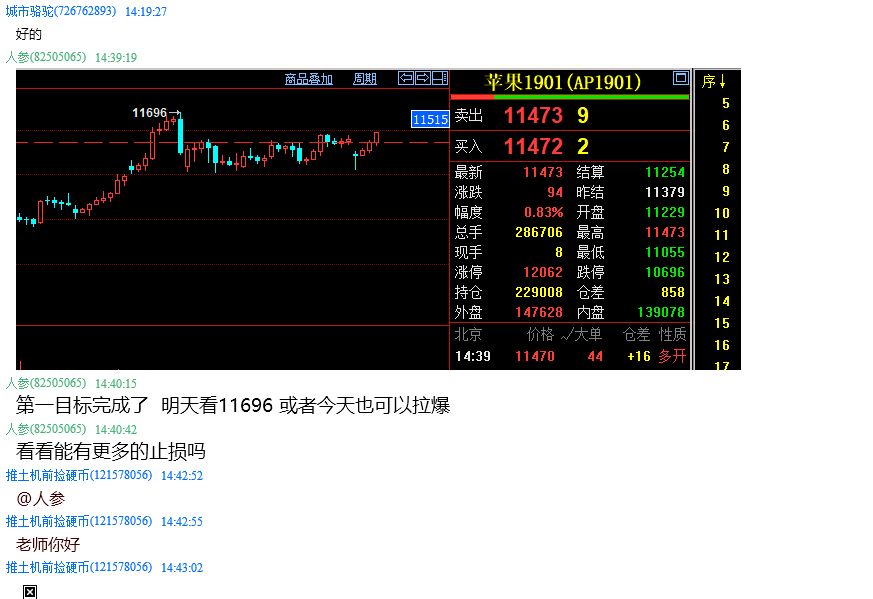Viewport: 873px width, 599px height.
Task: Click the 跌停 value 10696
Action: [665, 273]
